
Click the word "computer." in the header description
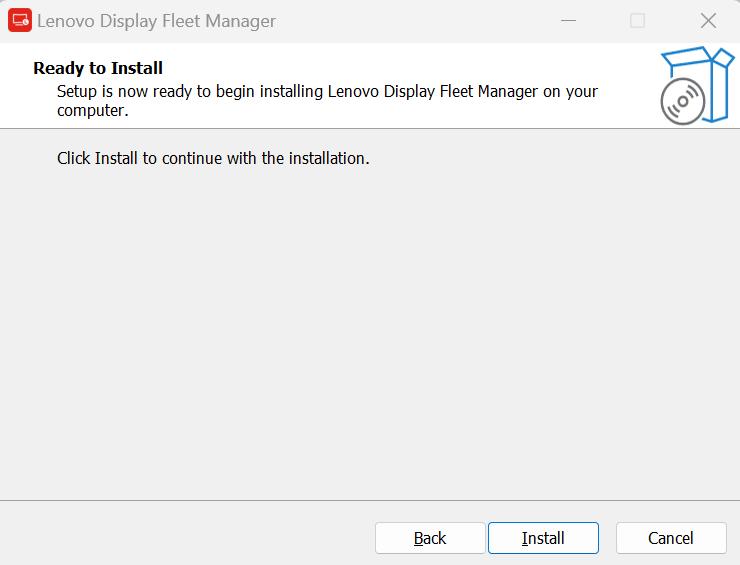(92, 110)
